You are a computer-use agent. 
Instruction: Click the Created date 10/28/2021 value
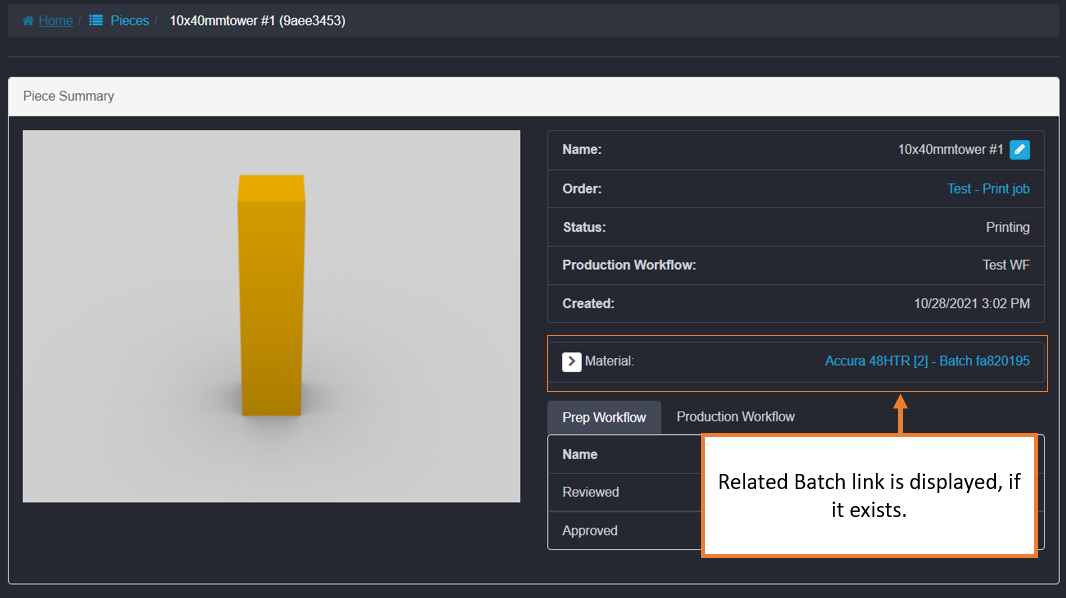coord(971,303)
